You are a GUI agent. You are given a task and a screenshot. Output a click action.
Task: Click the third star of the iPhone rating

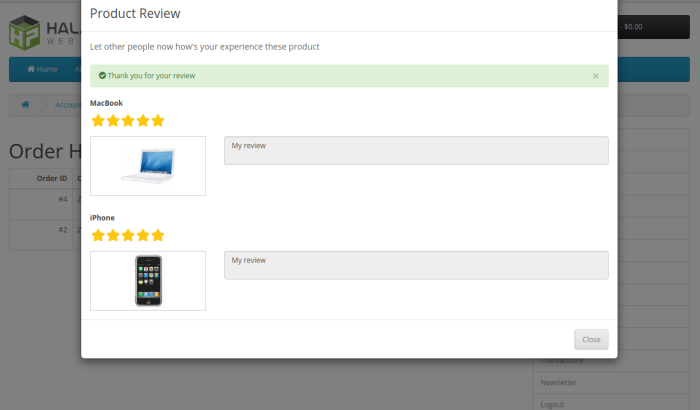(128, 235)
